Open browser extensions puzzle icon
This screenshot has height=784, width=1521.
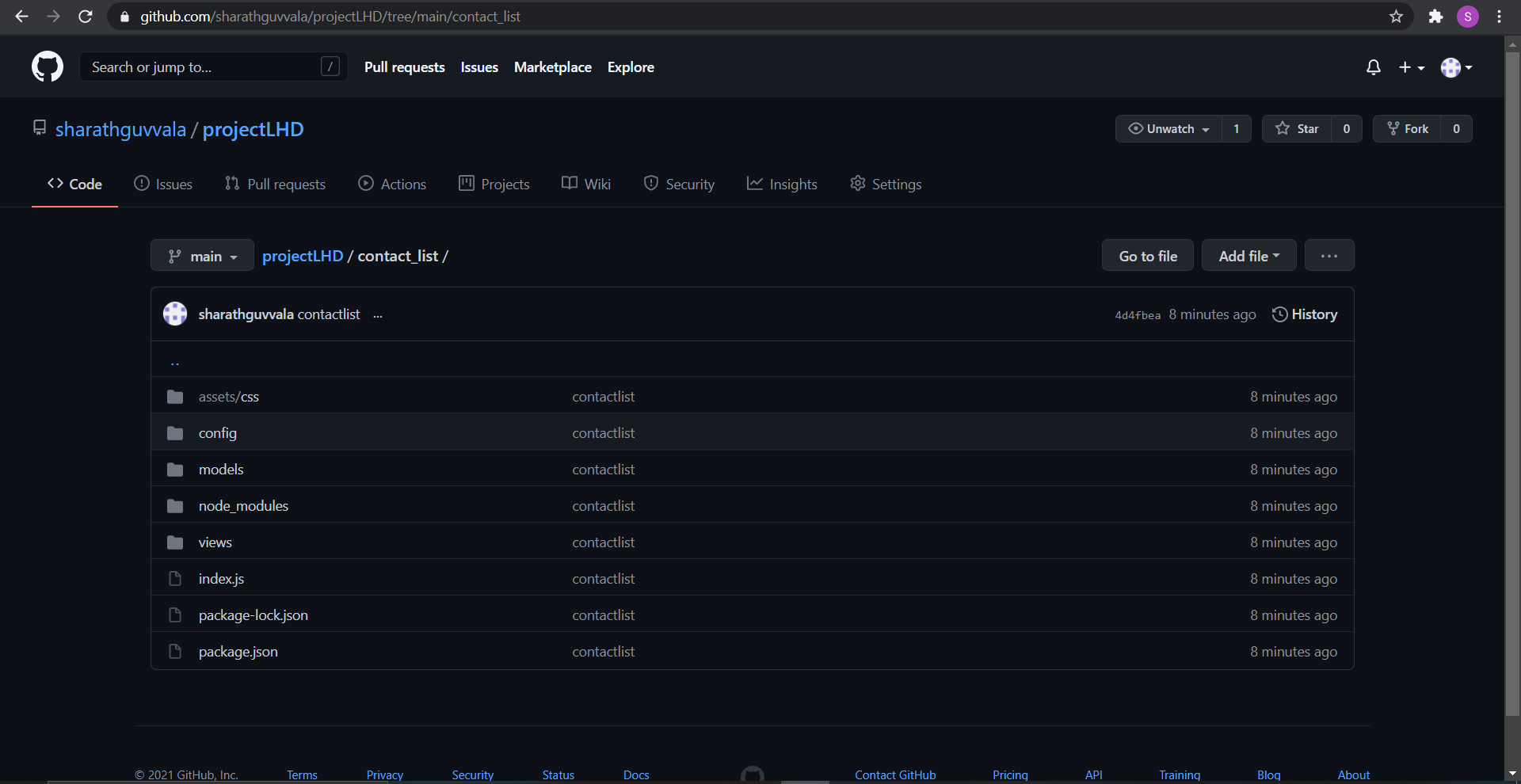coord(1435,16)
